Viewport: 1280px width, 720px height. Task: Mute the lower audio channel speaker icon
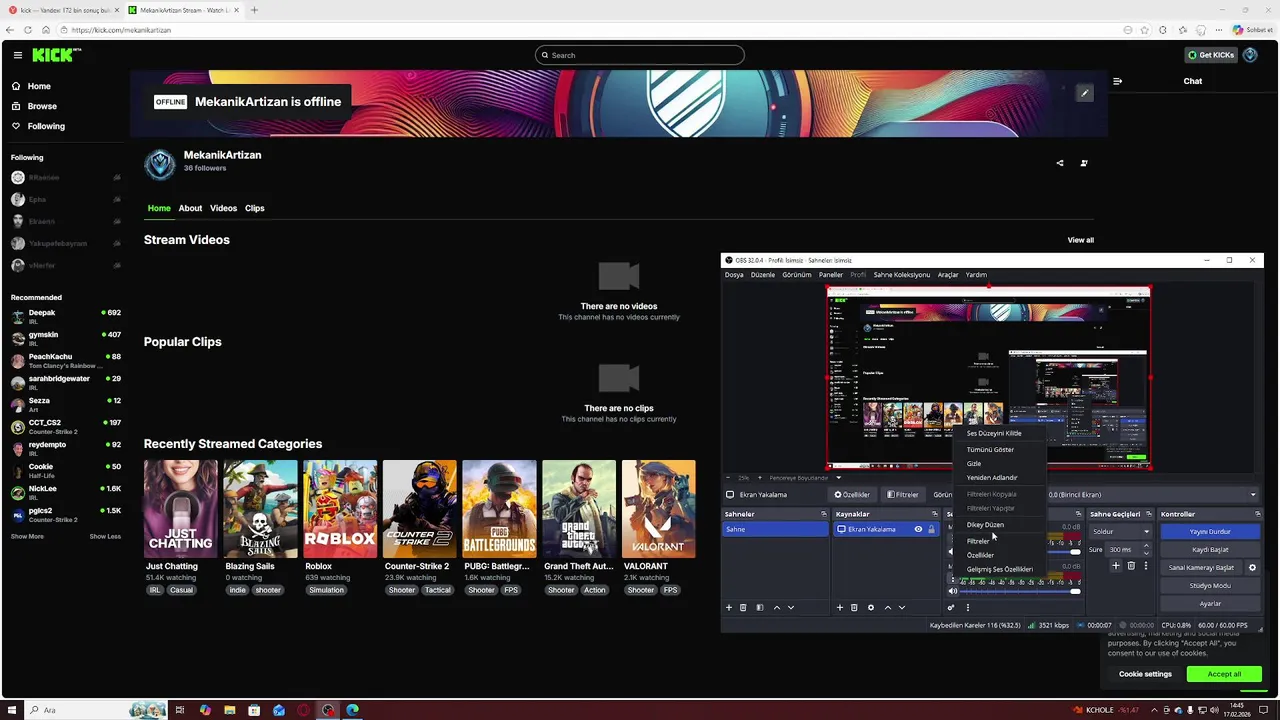[x=952, y=591]
